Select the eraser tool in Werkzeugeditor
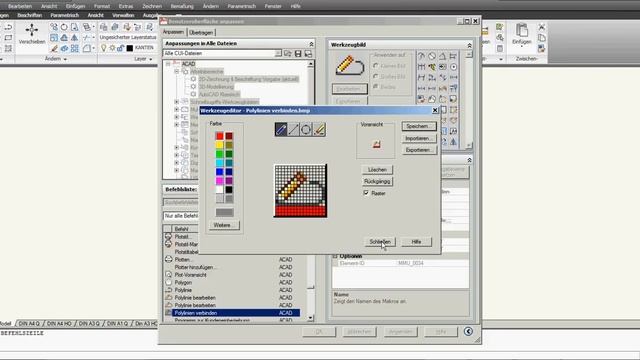The image size is (640, 360). (319, 129)
